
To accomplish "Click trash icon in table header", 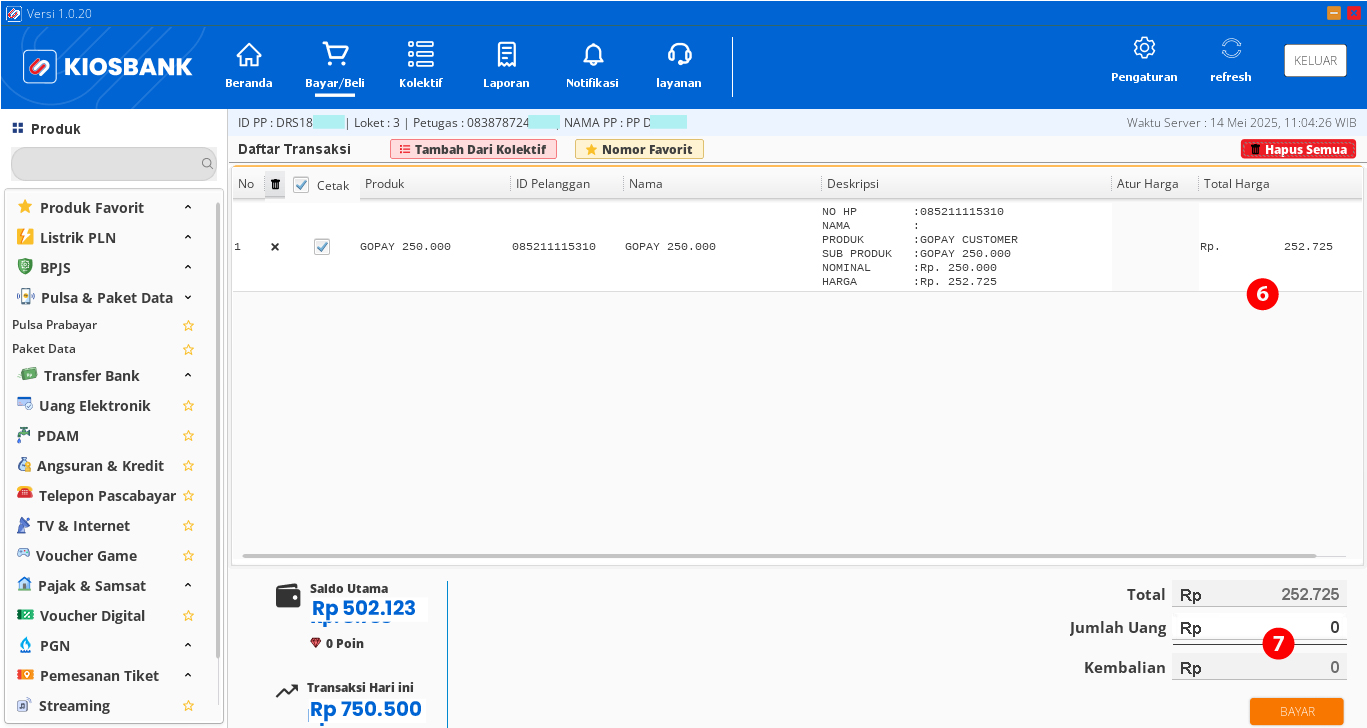I will coord(276,184).
